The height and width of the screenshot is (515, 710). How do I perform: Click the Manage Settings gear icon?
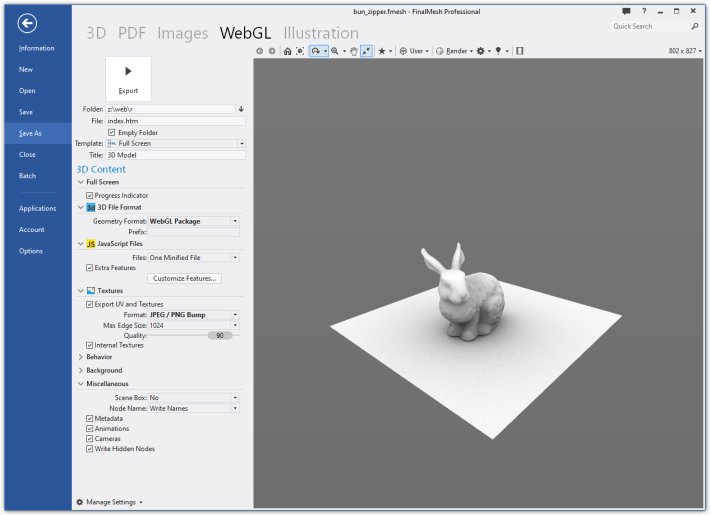point(80,502)
